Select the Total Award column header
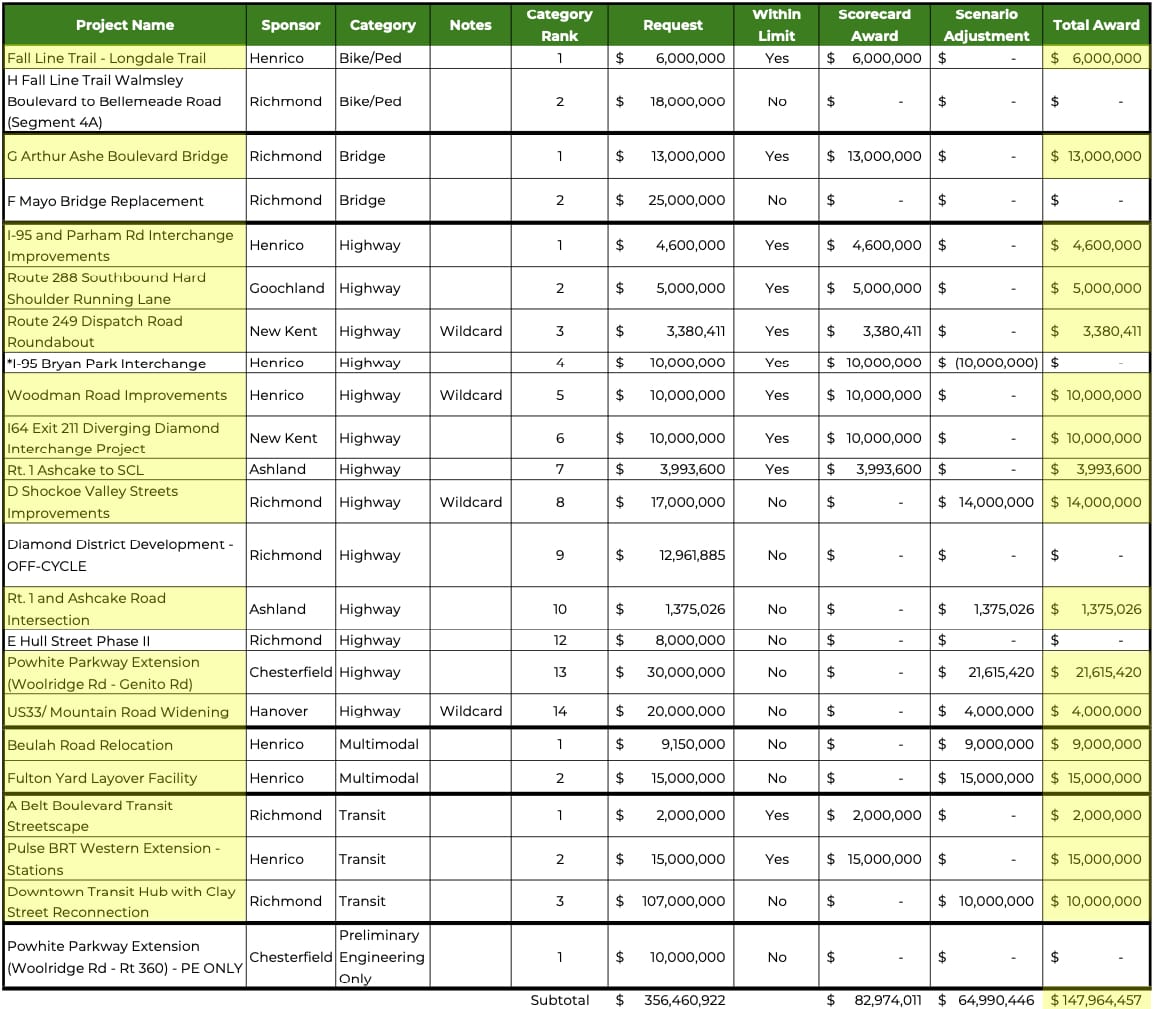Image resolution: width=1153 pixels, height=1009 pixels. pos(1096,25)
